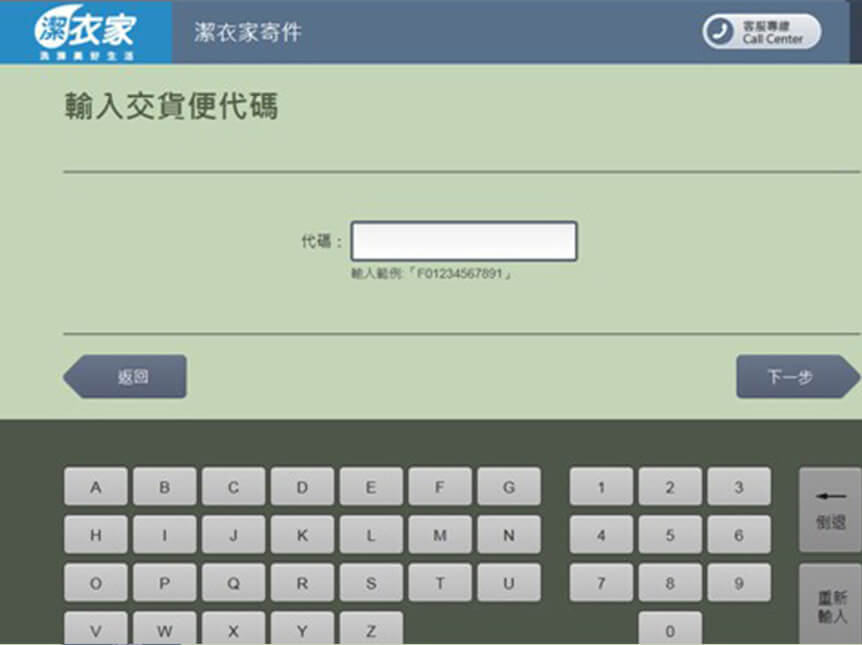Click the 潔衣家 logo
This screenshot has width=862, height=645.
(85, 32)
